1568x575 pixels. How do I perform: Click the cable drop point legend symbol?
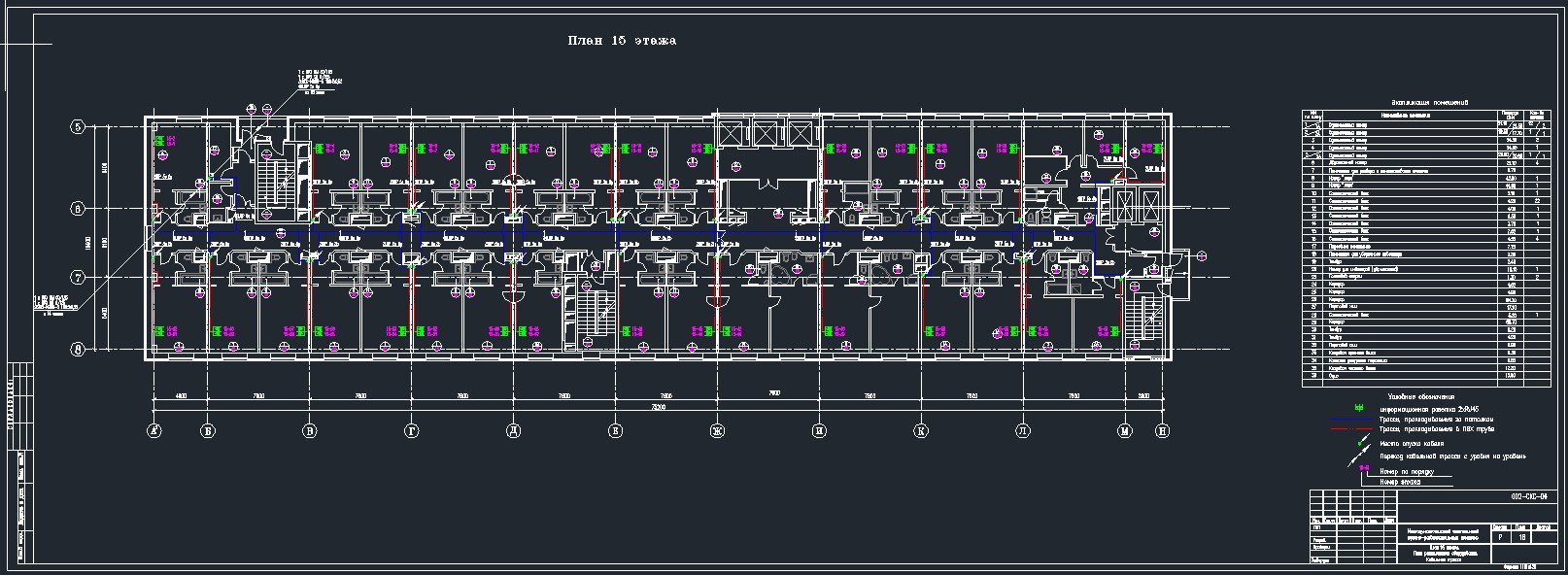click(1358, 442)
